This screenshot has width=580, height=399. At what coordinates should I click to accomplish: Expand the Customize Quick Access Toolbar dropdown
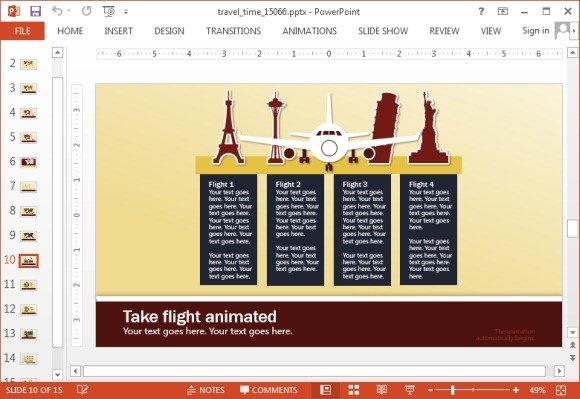[x=126, y=12]
